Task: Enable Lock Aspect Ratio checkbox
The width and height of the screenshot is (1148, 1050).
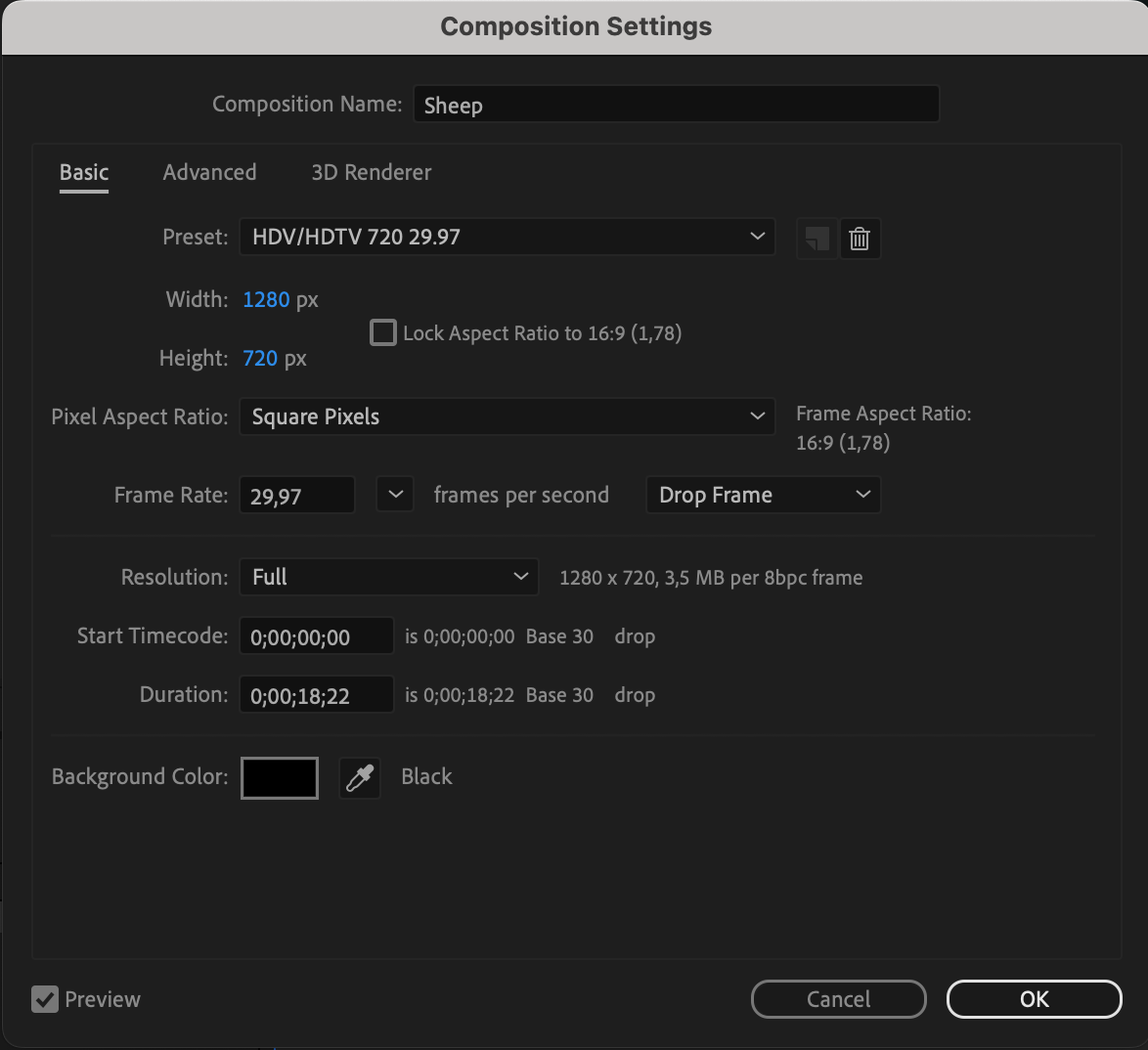Action: (383, 333)
